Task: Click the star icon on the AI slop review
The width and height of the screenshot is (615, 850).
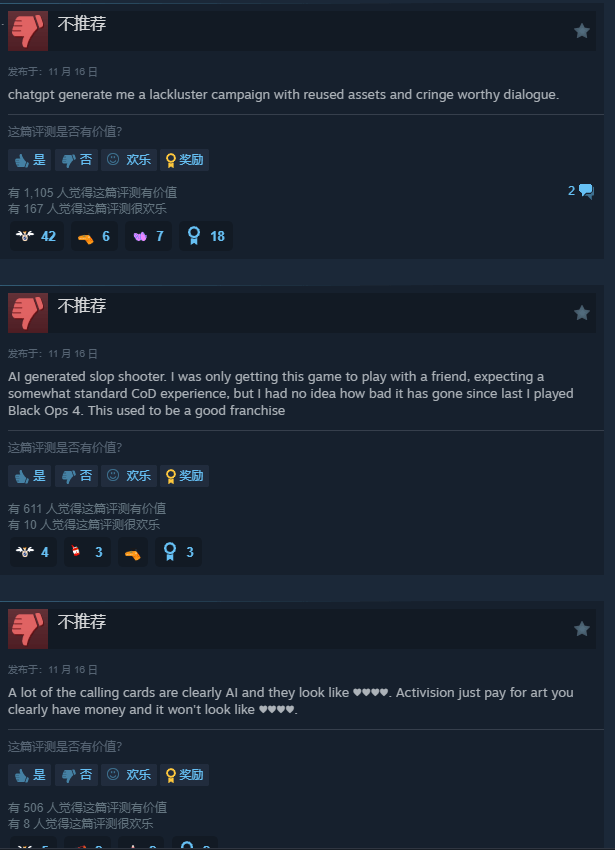Action: tap(581, 313)
